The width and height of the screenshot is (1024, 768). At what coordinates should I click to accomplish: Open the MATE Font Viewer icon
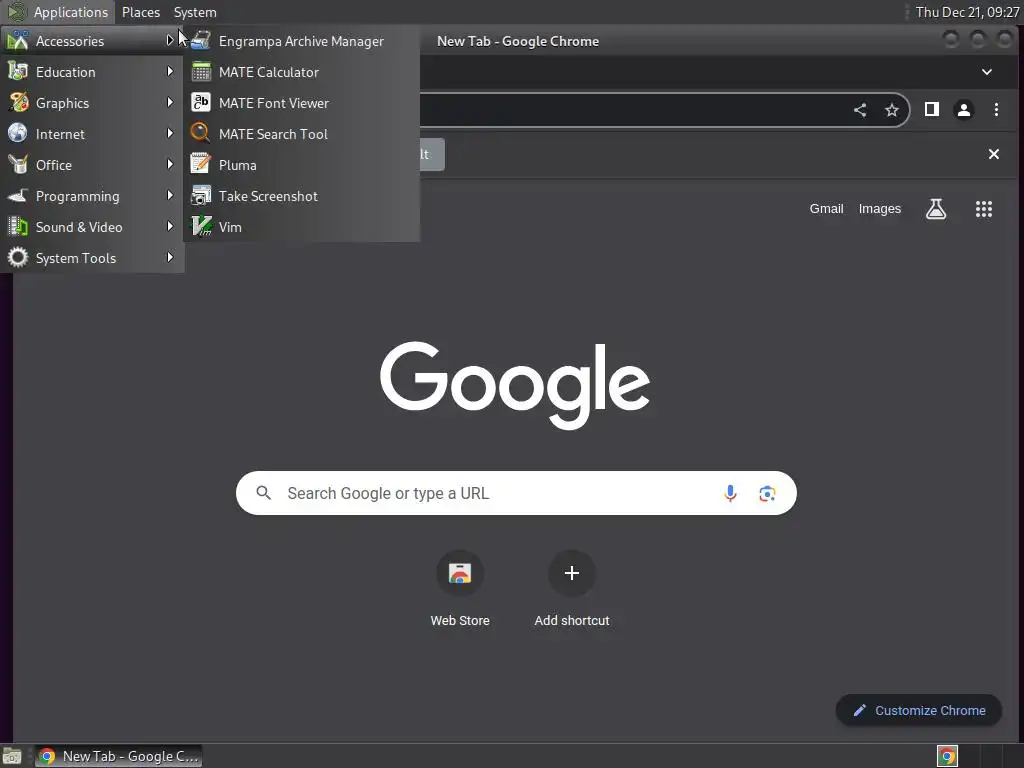(200, 103)
